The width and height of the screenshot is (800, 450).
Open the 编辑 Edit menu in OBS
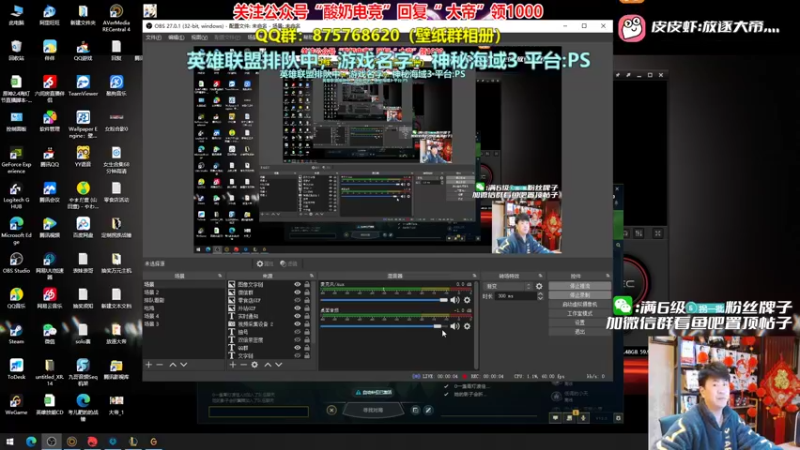tap(176, 37)
